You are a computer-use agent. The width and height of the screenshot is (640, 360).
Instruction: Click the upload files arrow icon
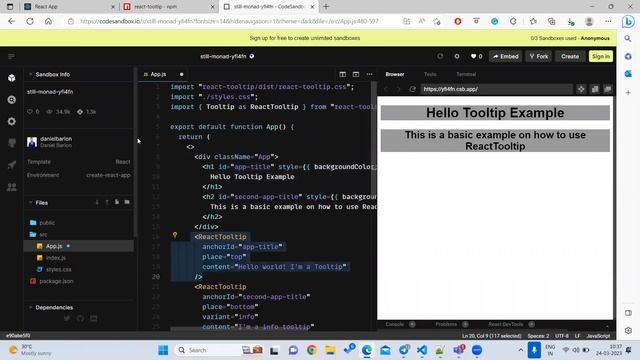(107, 202)
